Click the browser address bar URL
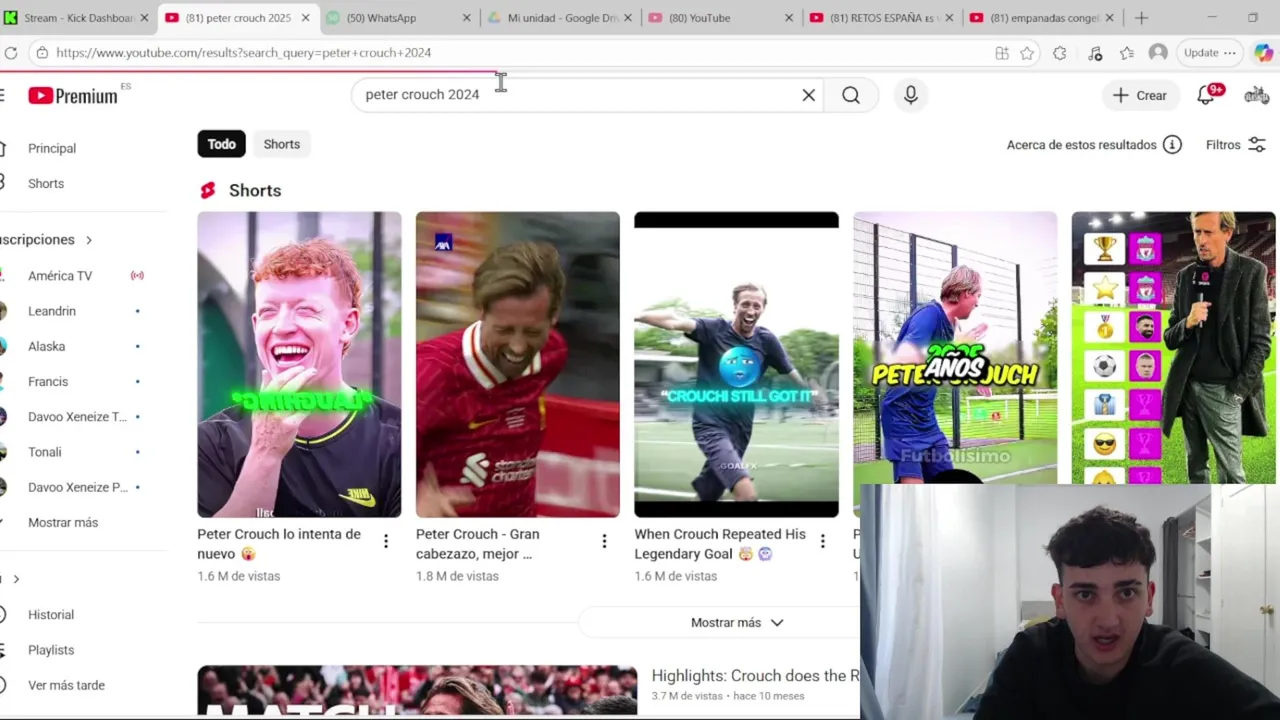Image resolution: width=1280 pixels, height=720 pixels. pyautogui.click(x=244, y=53)
